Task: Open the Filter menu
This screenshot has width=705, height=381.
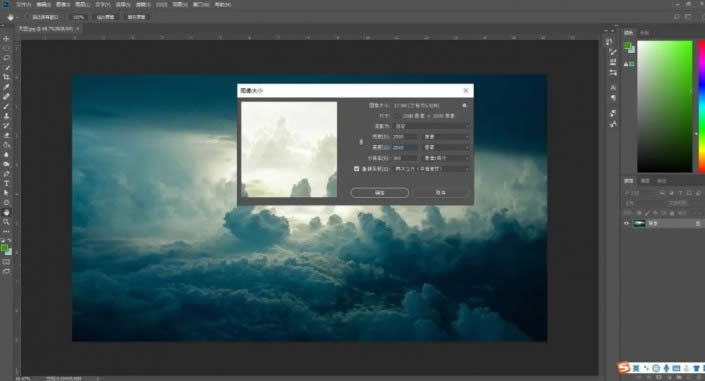Action: click(143, 4)
